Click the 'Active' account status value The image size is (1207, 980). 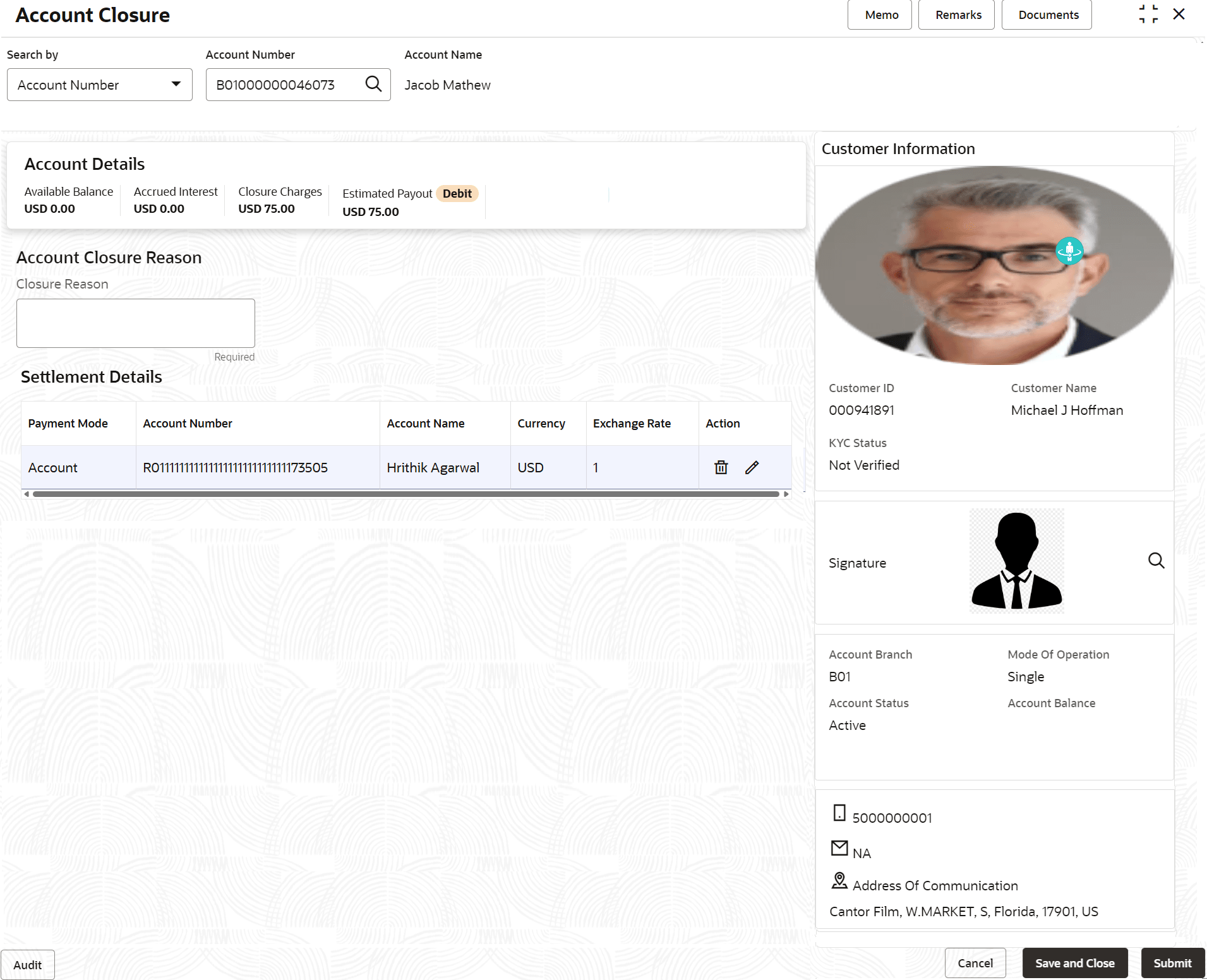(847, 726)
